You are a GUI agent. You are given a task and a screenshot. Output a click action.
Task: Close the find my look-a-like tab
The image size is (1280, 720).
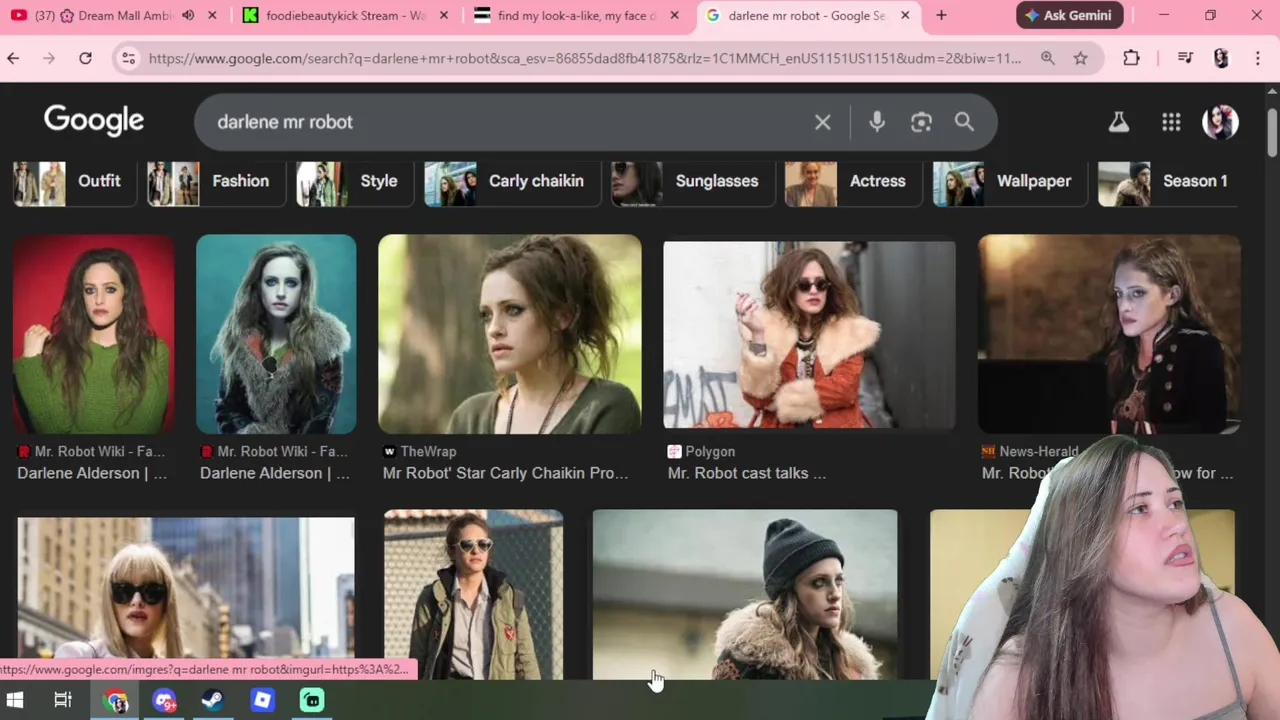(x=675, y=15)
